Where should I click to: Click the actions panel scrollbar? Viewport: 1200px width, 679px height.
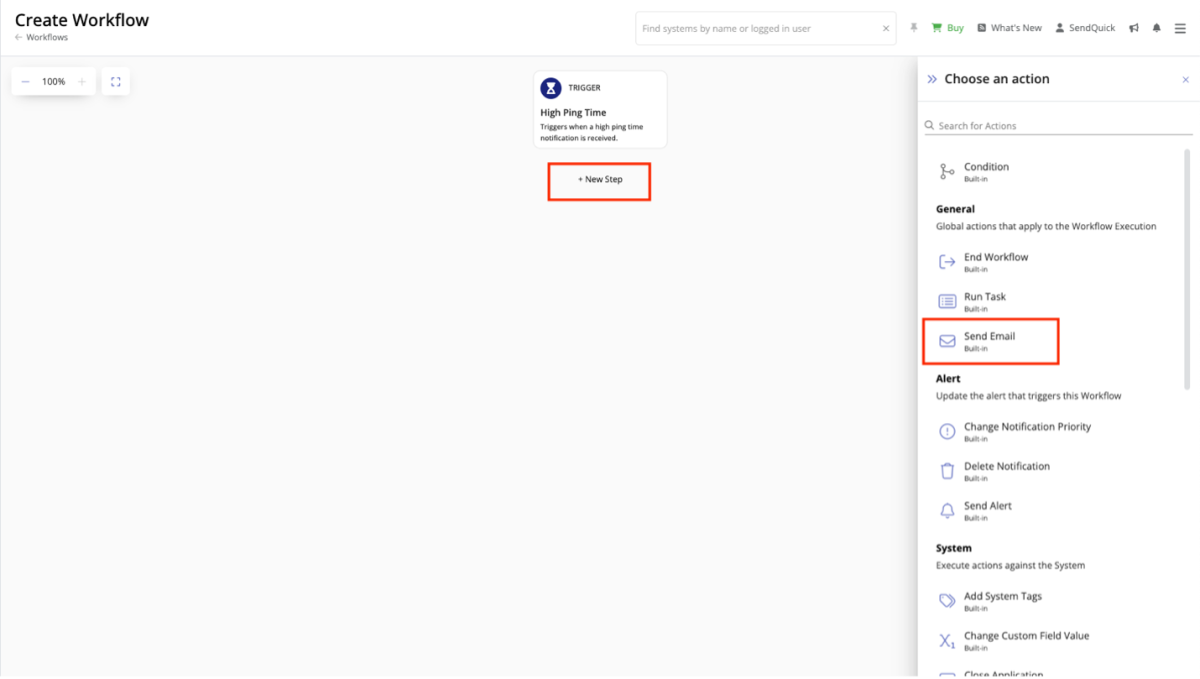click(x=1188, y=269)
